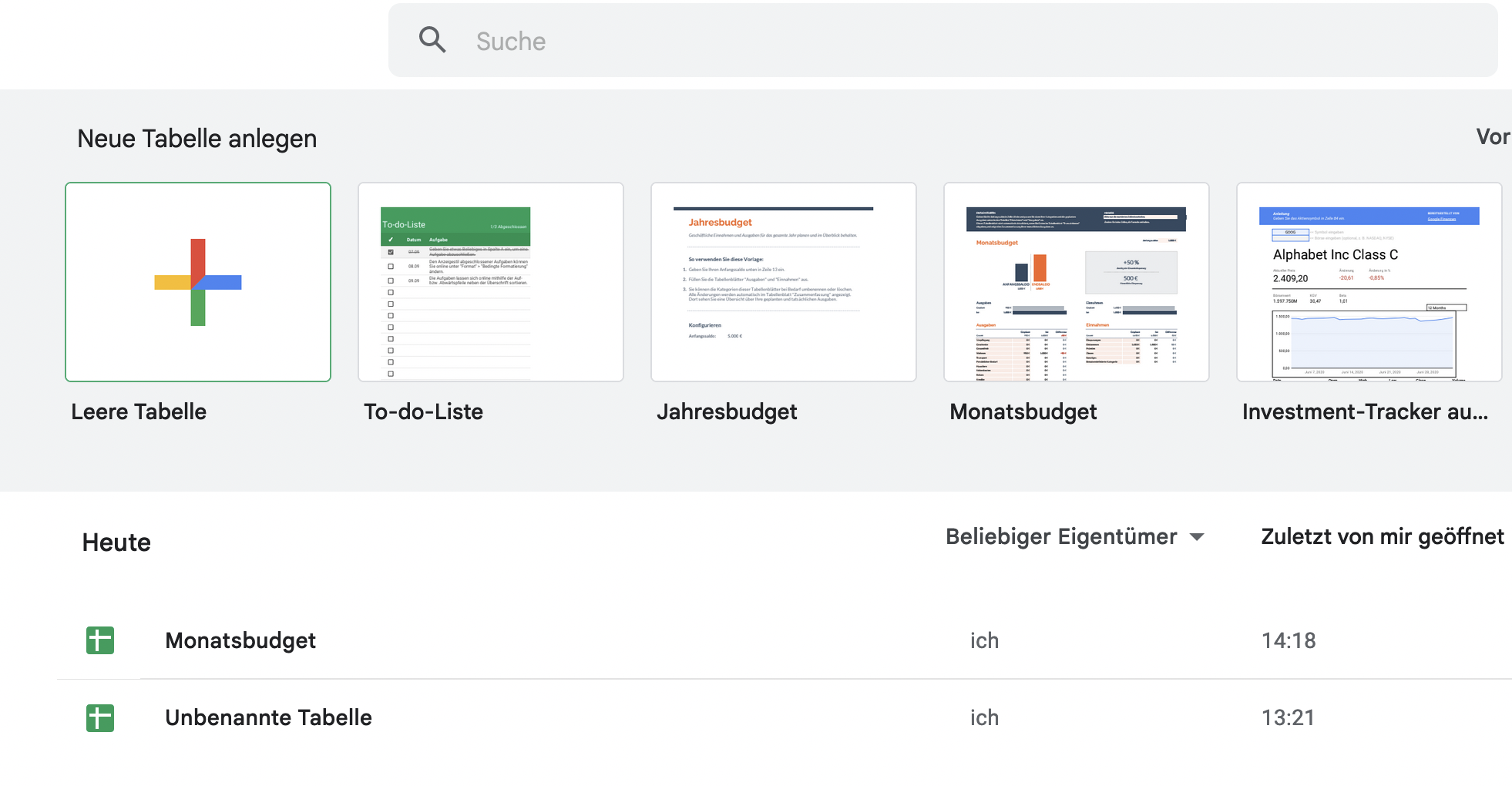Click owner ich in Monatsbudget row
This screenshot has height=786, width=1512.
tap(984, 640)
